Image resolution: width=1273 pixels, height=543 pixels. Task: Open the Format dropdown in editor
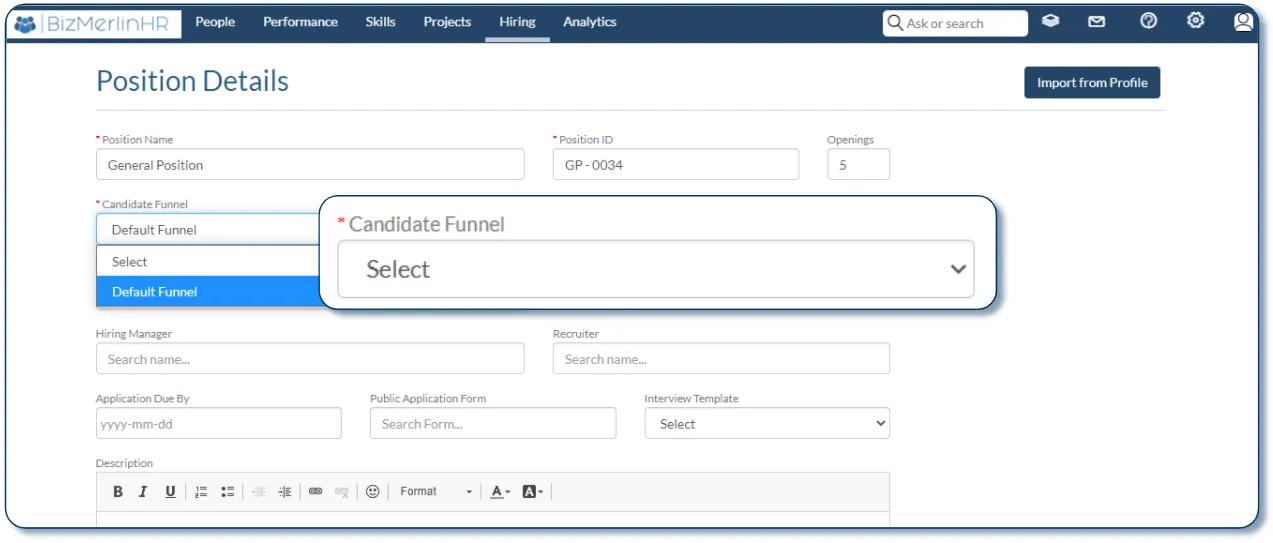click(436, 491)
